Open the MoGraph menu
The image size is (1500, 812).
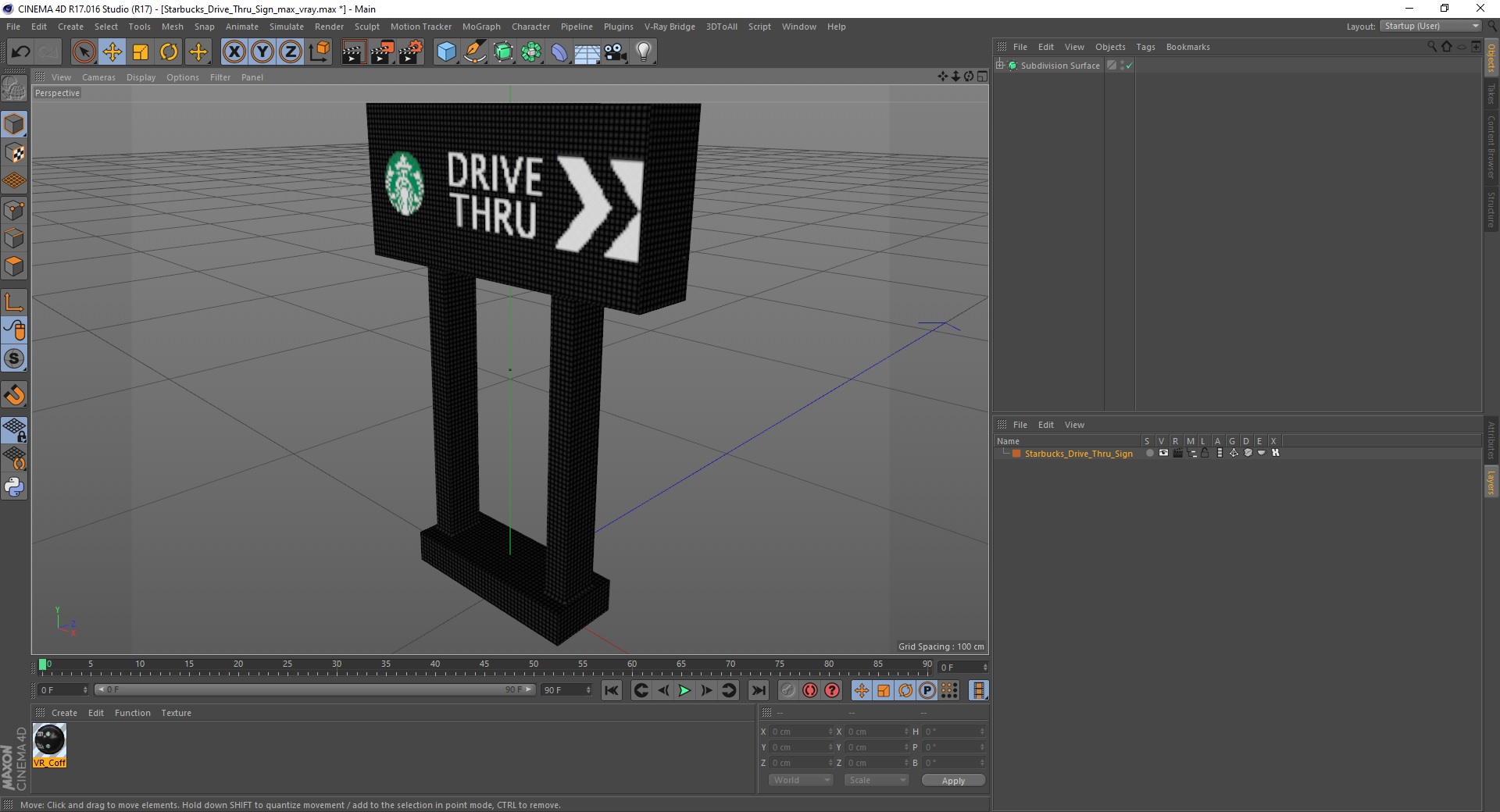481,27
